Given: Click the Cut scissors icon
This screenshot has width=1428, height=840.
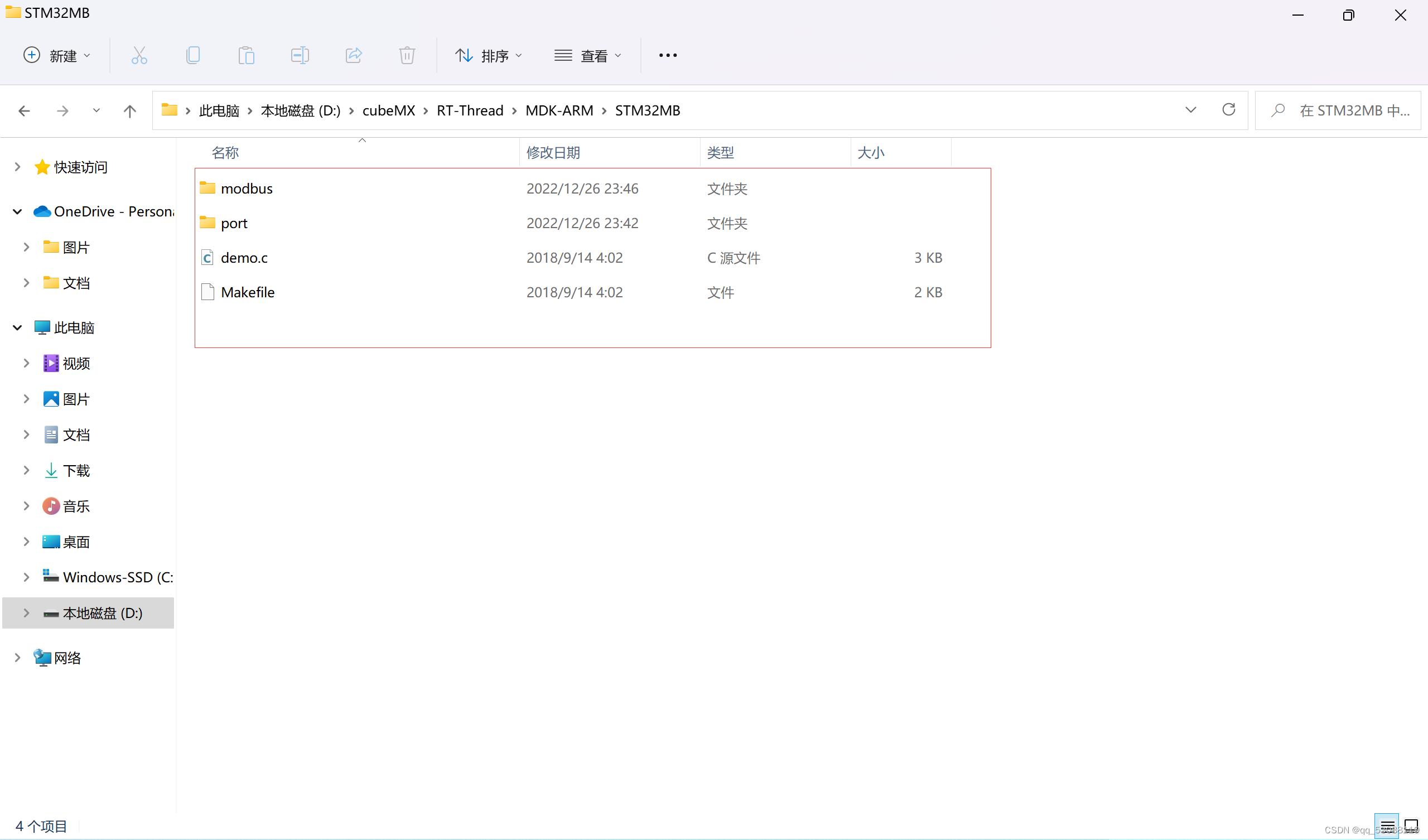Looking at the screenshot, I should pyautogui.click(x=139, y=56).
